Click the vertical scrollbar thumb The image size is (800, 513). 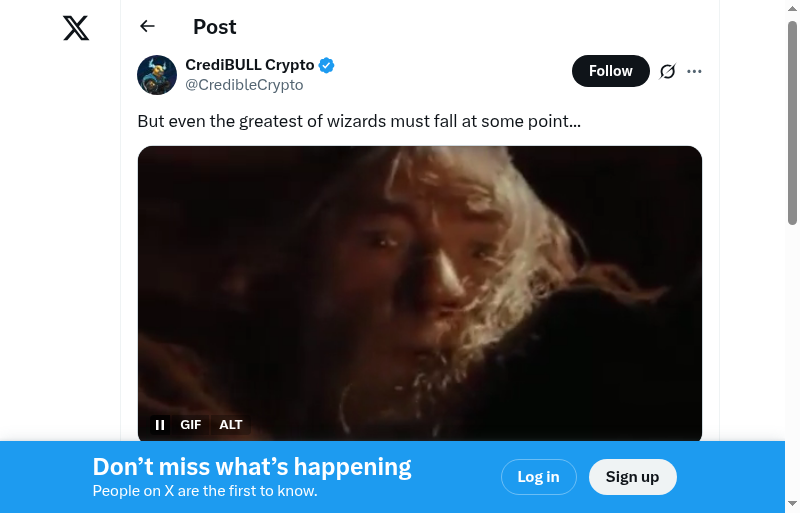click(792, 123)
